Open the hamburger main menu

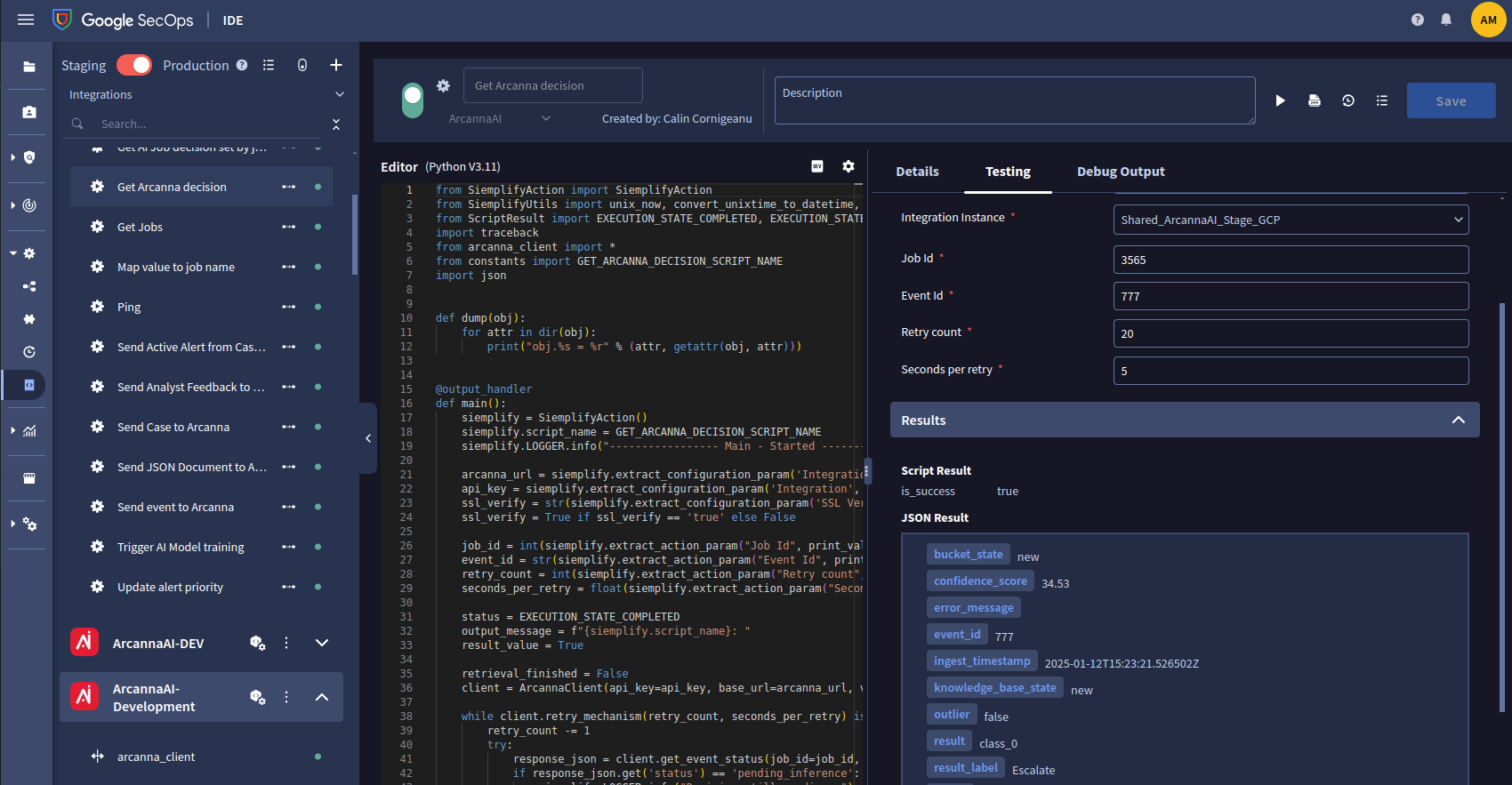coord(26,20)
